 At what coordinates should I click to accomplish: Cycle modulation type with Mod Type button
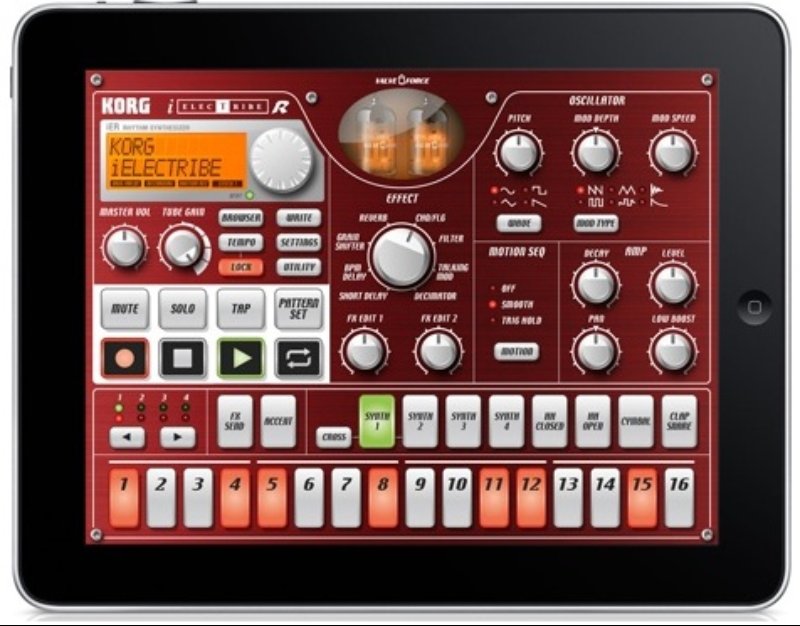(596, 223)
